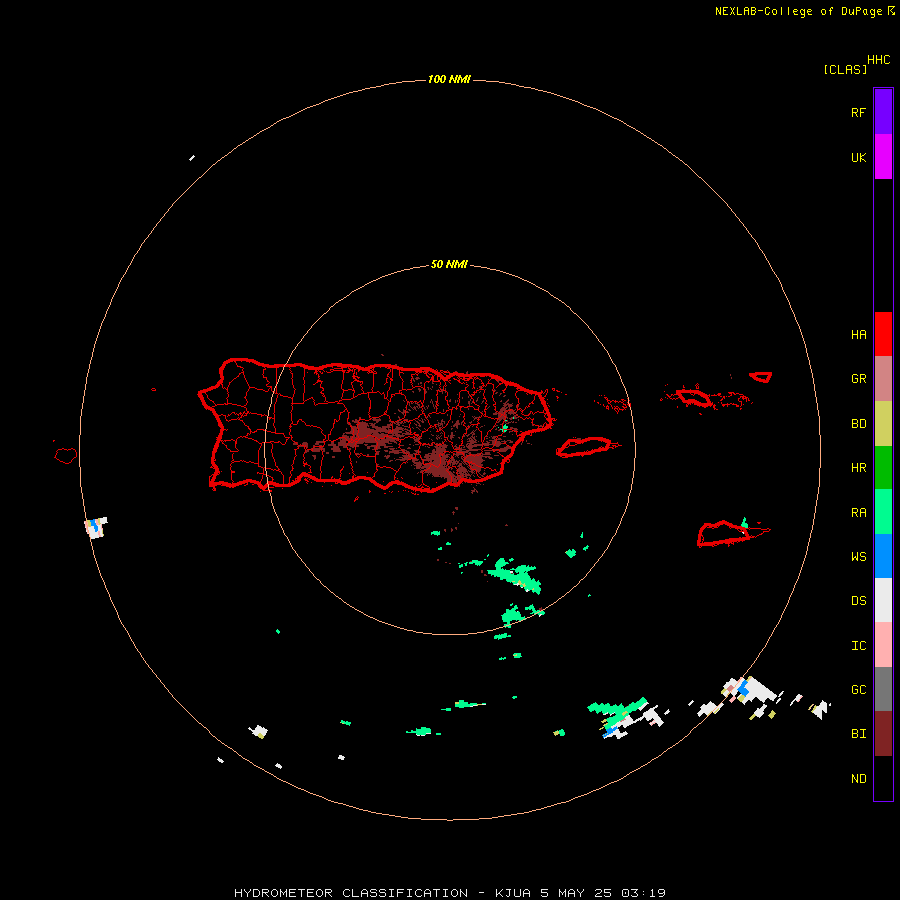This screenshot has height=900, width=900.
Task: Click the HA red legend swatch
Action: (x=883, y=334)
